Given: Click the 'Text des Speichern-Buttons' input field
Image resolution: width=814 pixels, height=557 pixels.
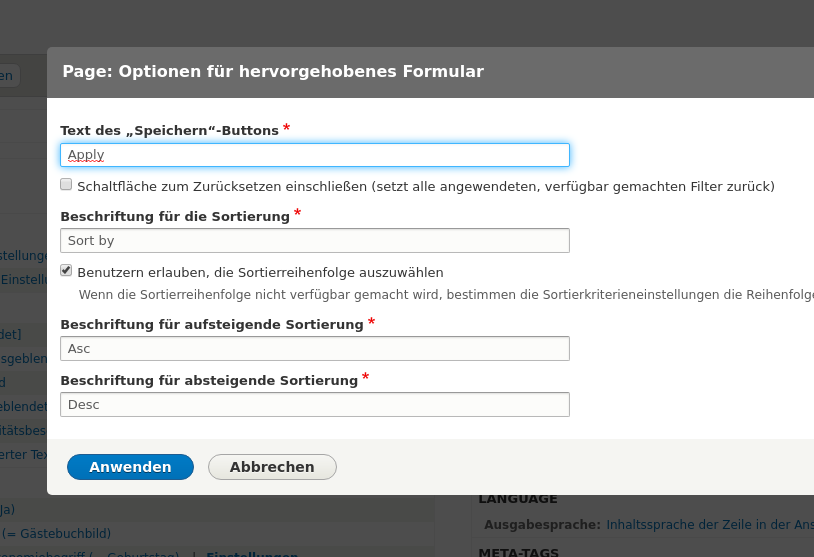Looking at the screenshot, I should (x=314, y=155).
